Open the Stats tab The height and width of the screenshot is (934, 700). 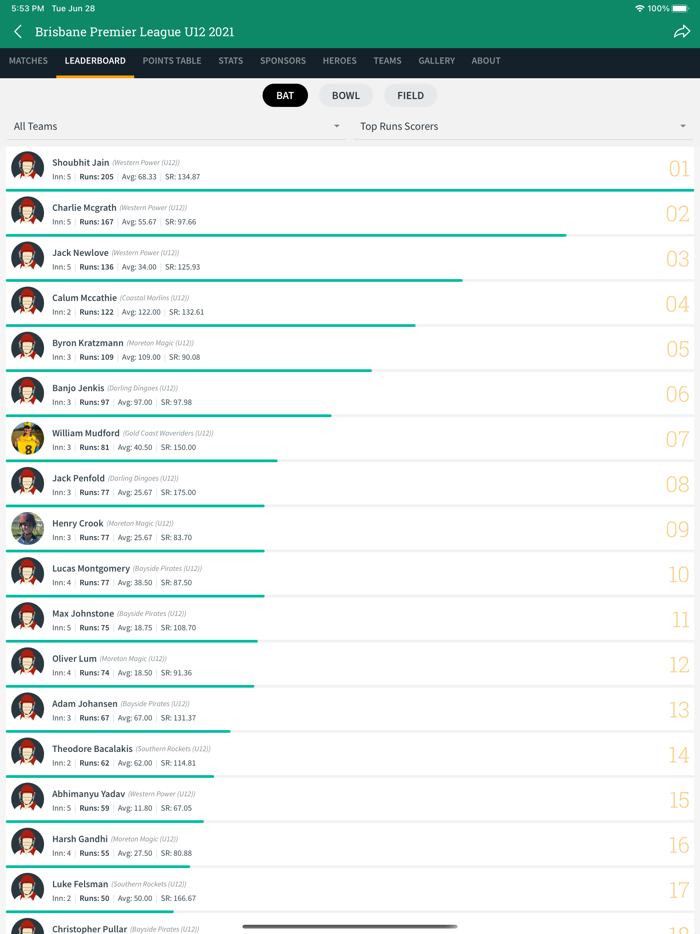231,61
